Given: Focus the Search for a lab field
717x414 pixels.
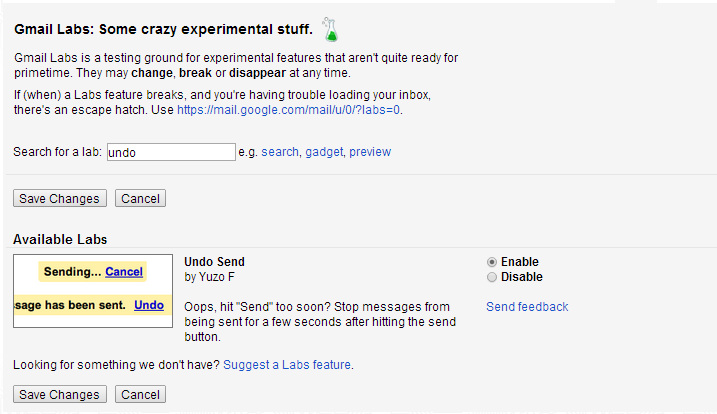Looking at the screenshot, I should (171, 152).
